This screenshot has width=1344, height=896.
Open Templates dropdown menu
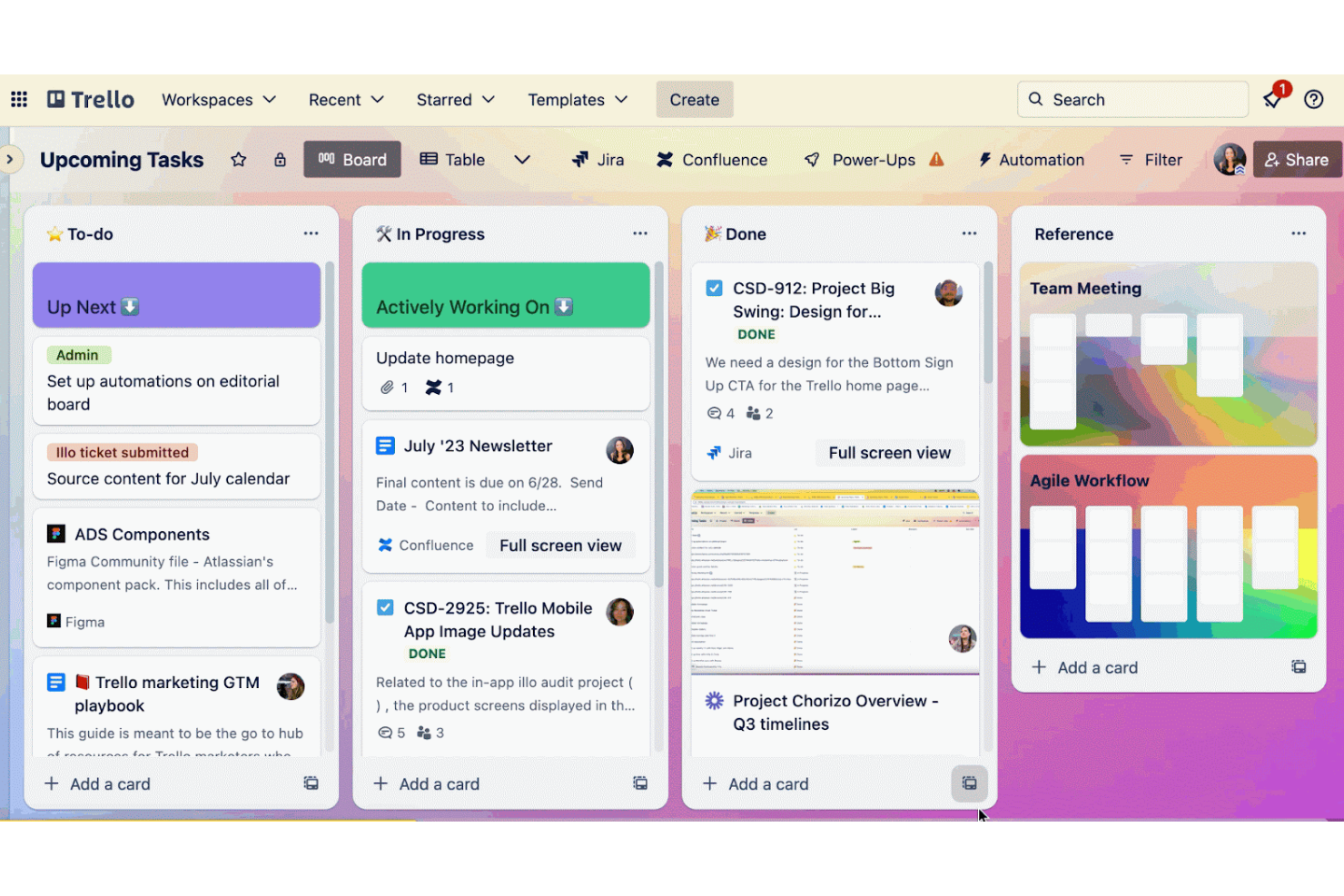578,100
